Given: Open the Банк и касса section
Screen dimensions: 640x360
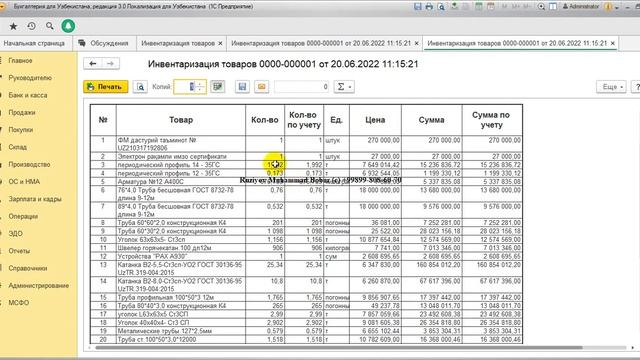Looking at the screenshot, I should pos(28,95).
